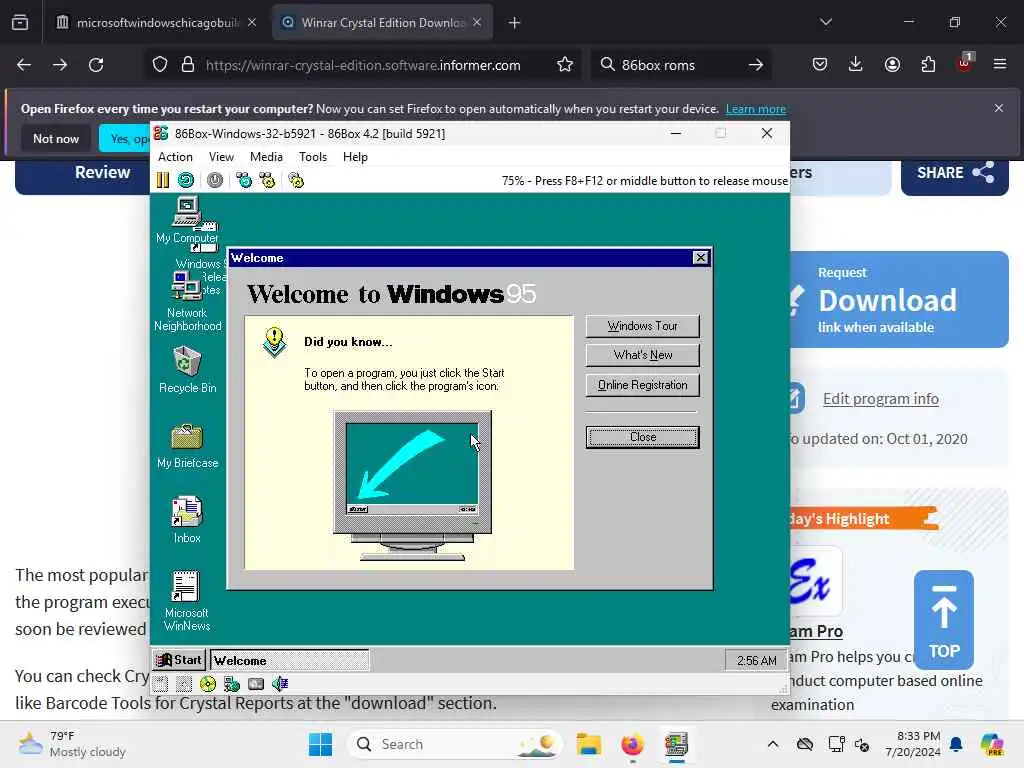Open the Firefox extensions puzzle icon
Viewport: 1024px width, 768px height.
click(x=928, y=64)
